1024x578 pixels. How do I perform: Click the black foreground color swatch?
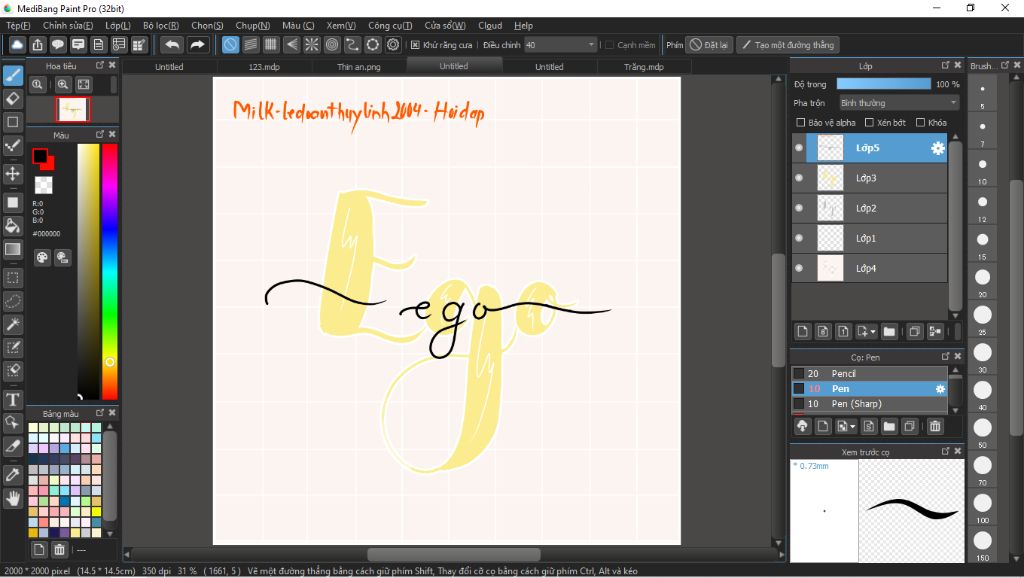[x=40, y=156]
